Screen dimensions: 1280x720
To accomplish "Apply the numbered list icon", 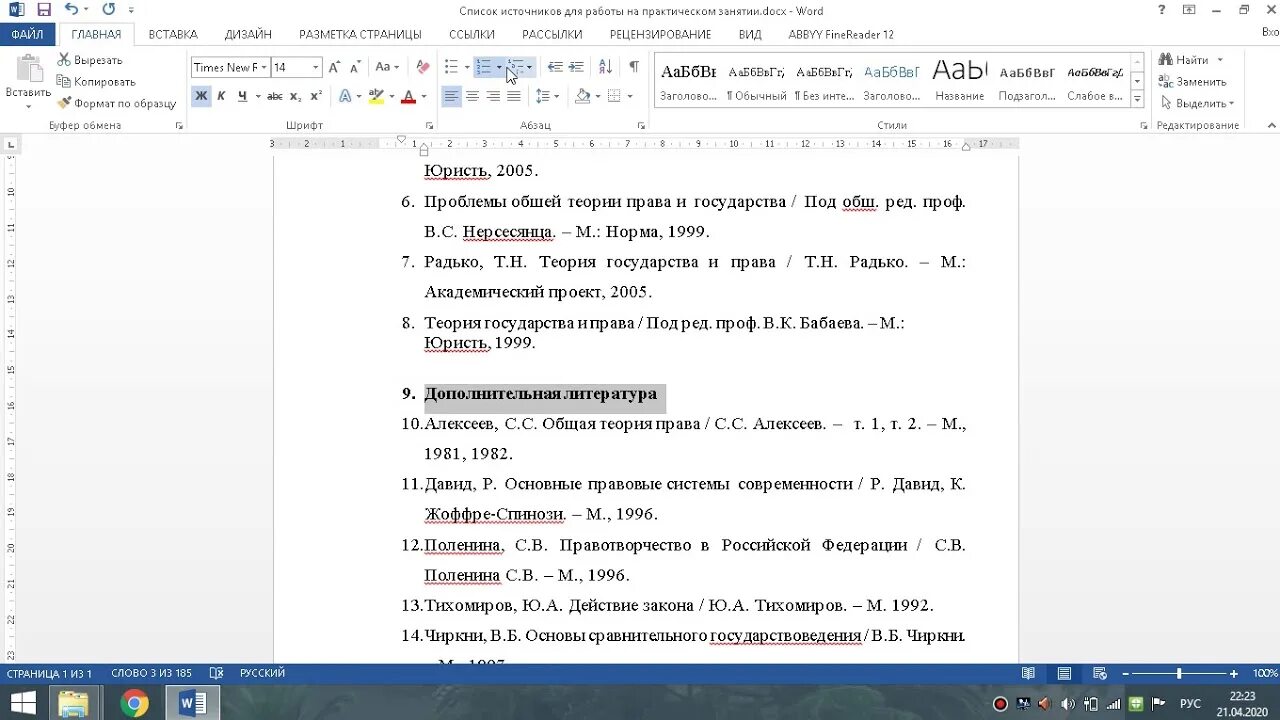I will pos(483,67).
